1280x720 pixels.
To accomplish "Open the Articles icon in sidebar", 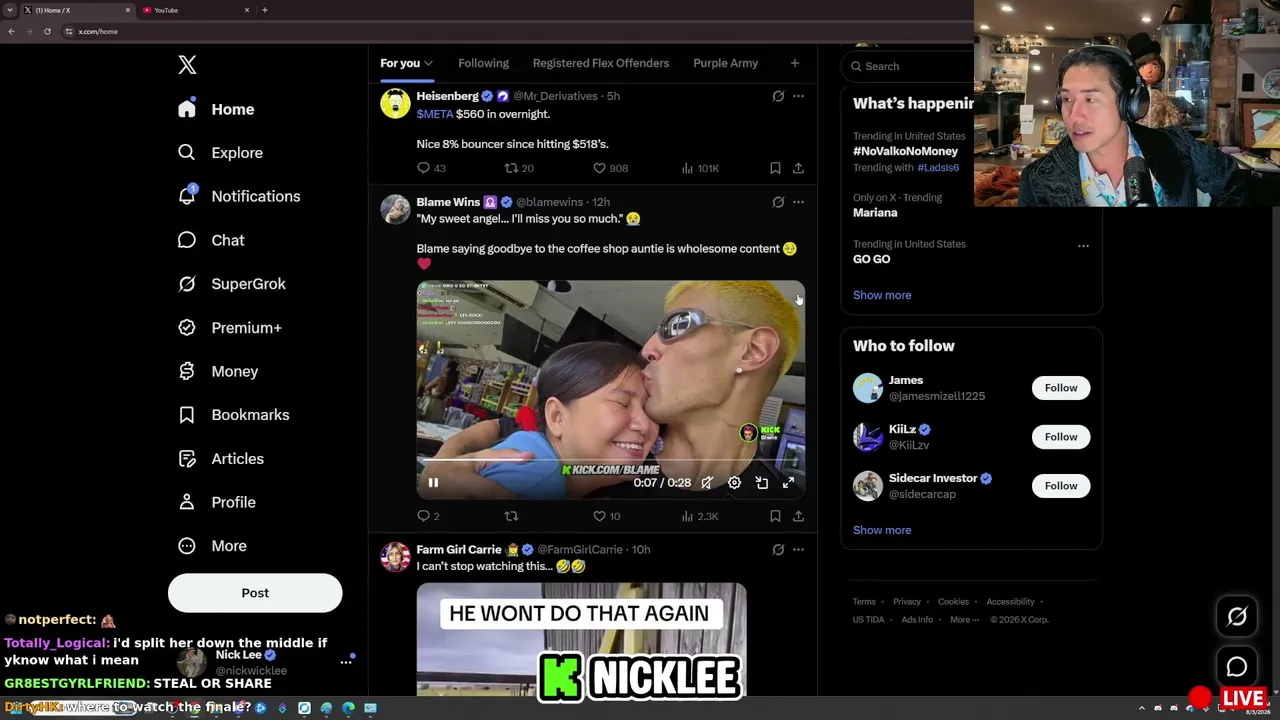I will (187, 459).
